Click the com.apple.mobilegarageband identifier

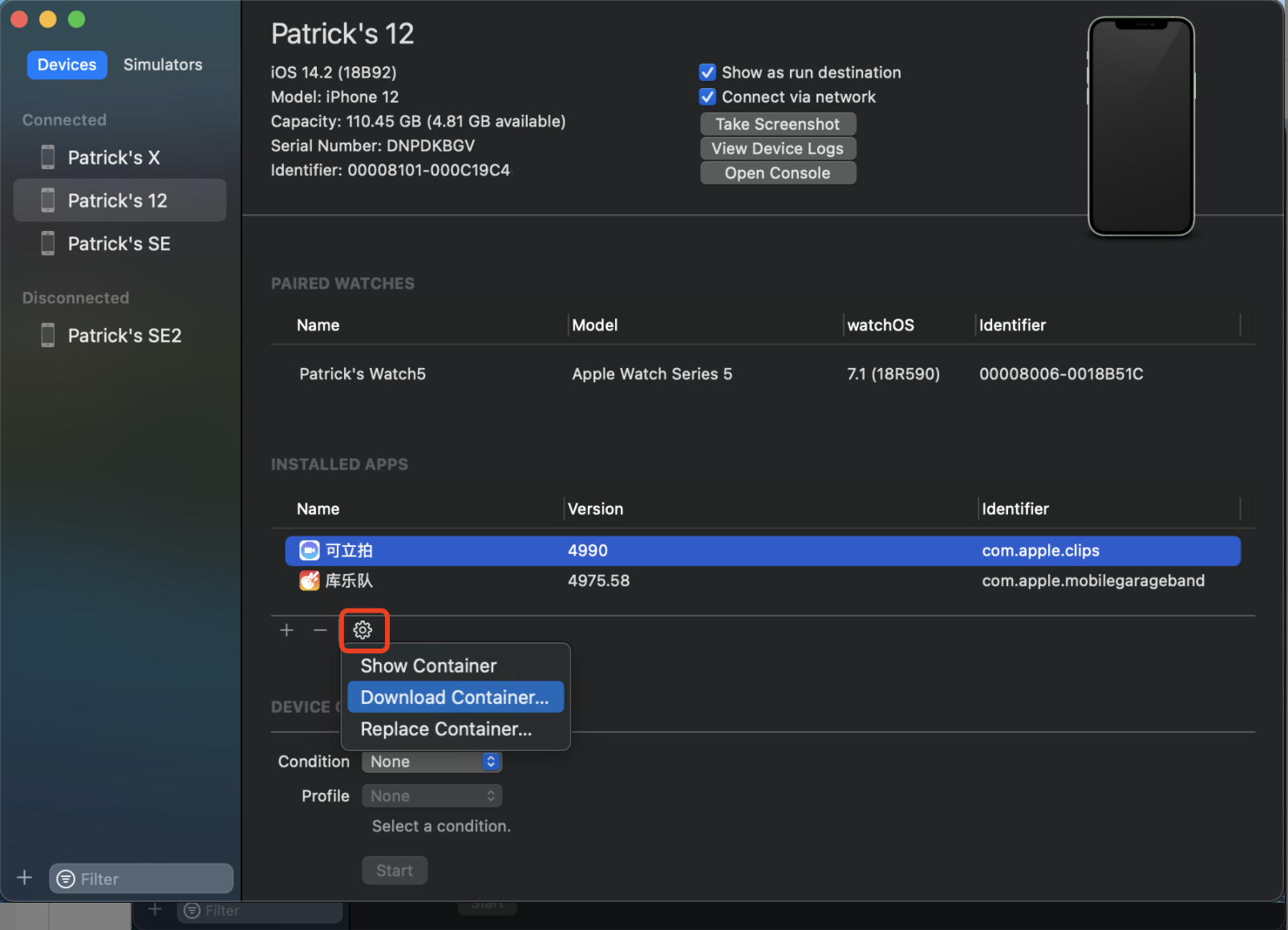click(x=1093, y=580)
